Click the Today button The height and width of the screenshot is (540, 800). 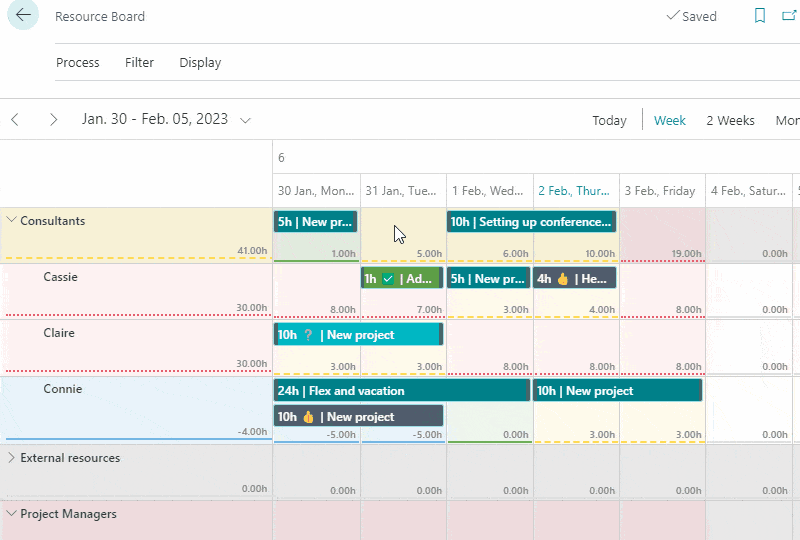click(609, 120)
